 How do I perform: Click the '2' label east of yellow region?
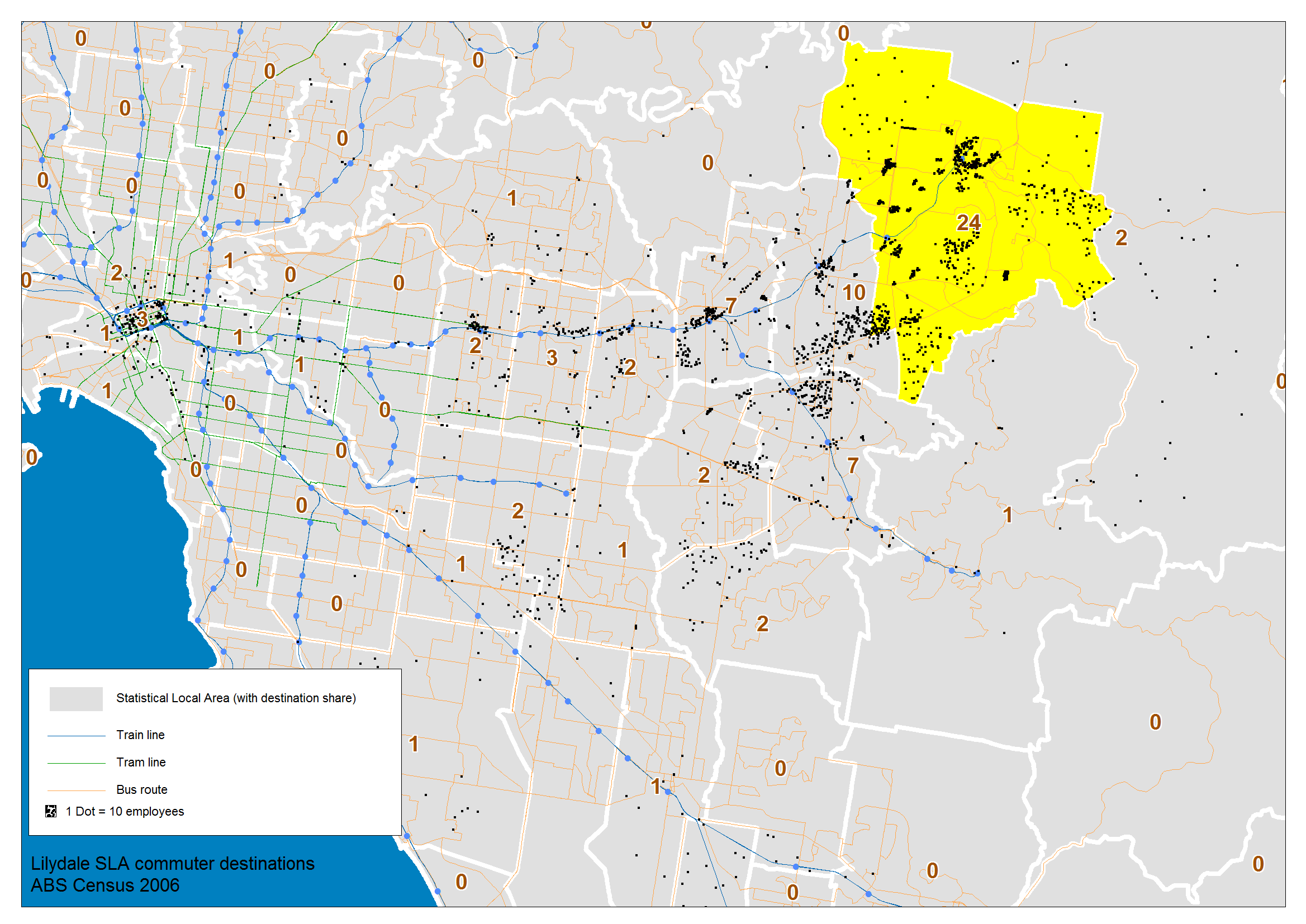pyautogui.click(x=1120, y=238)
